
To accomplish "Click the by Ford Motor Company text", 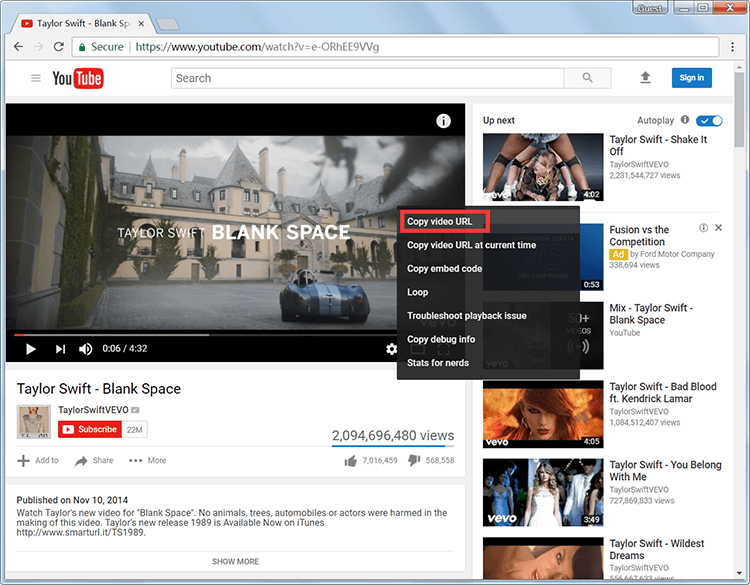I will [672, 254].
